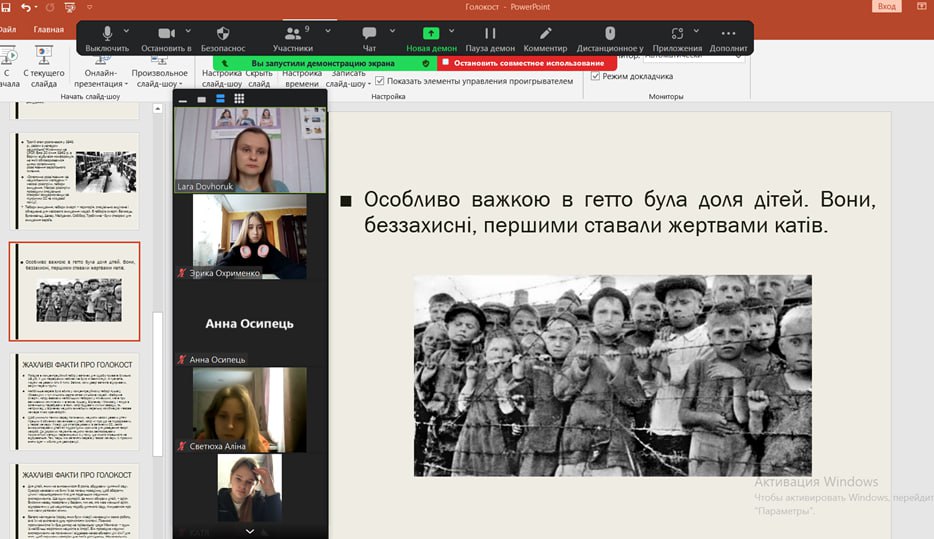
Task: Start slideshow С начала
Action: coord(8,66)
